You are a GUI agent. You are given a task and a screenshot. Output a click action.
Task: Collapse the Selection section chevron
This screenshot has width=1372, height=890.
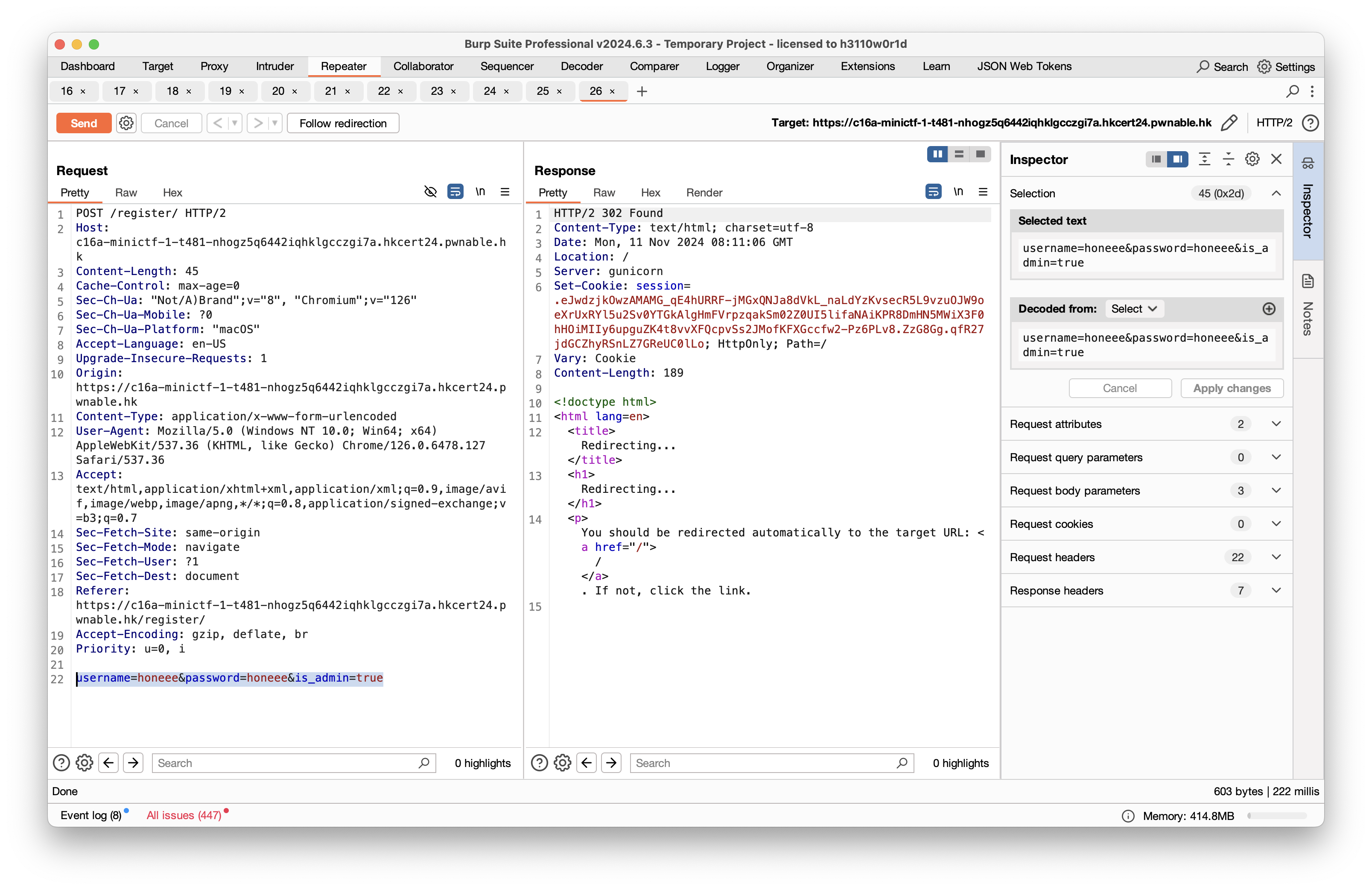tap(1276, 193)
